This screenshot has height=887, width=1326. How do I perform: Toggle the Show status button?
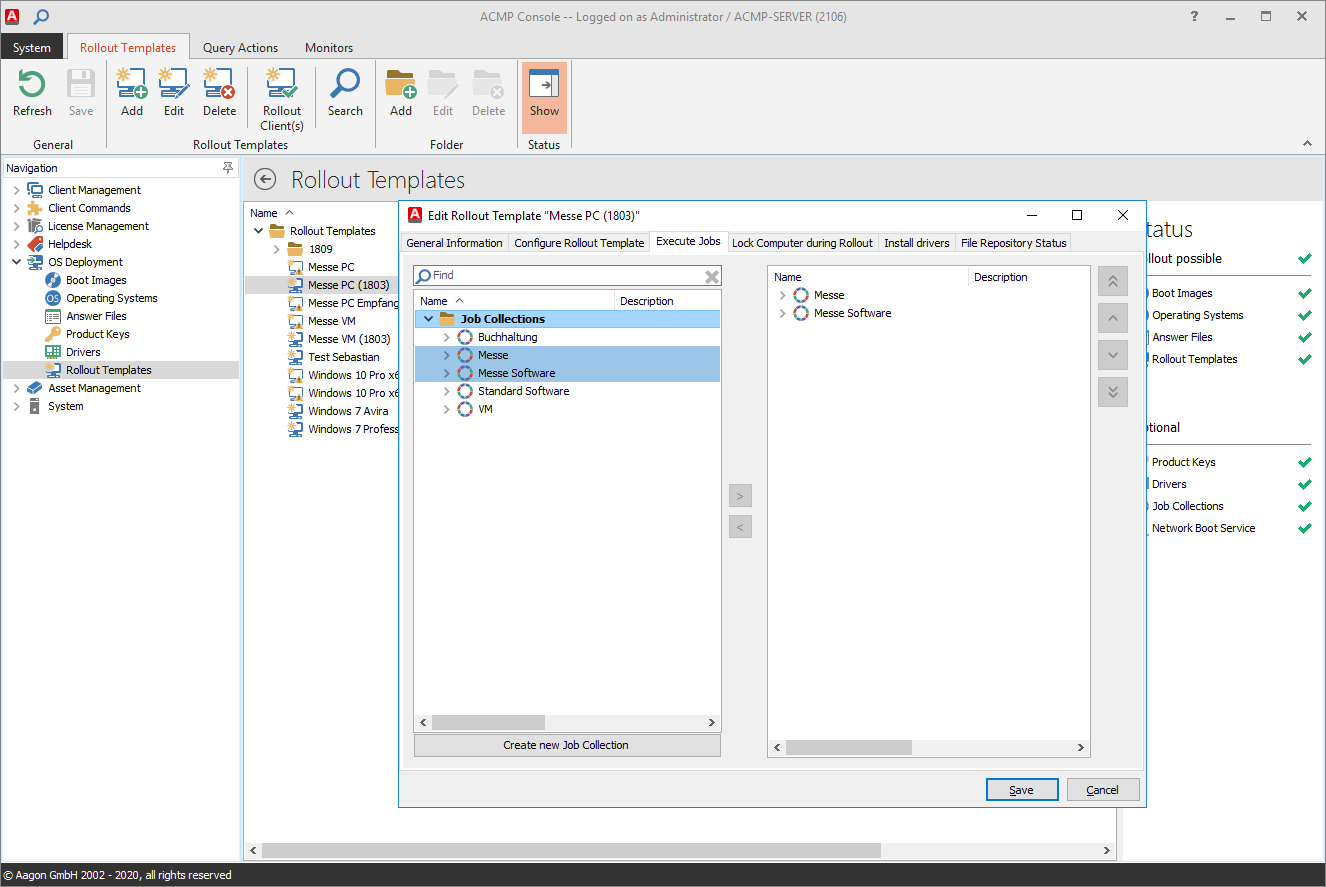click(544, 97)
